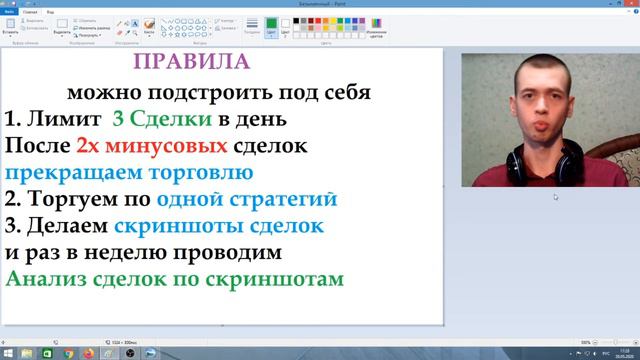Screen dimensions: 640x360
Task: Select the diagonal line shape
Action: pyautogui.click(x=164, y=21)
